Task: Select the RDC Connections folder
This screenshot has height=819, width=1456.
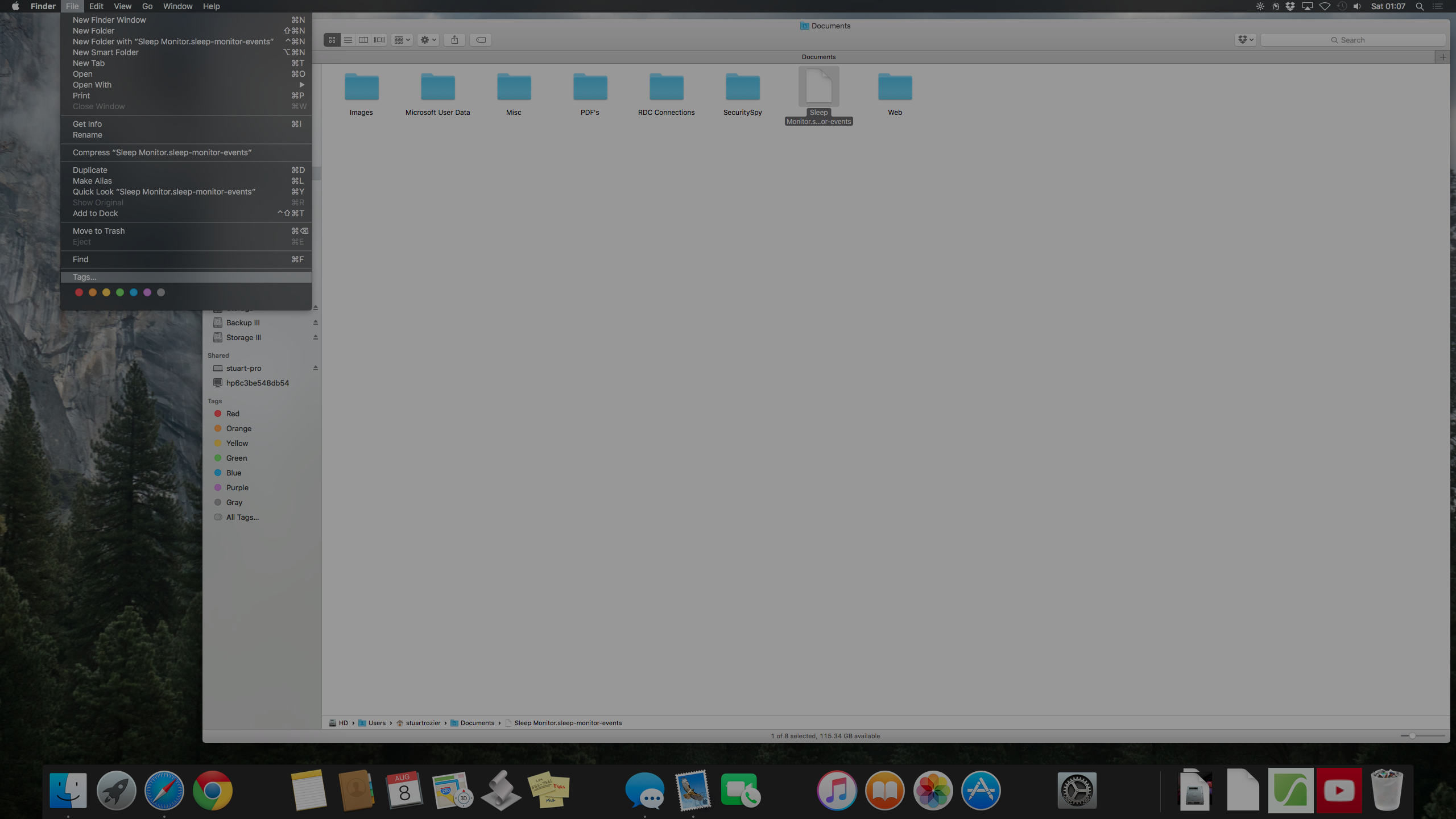Action: coord(667,94)
